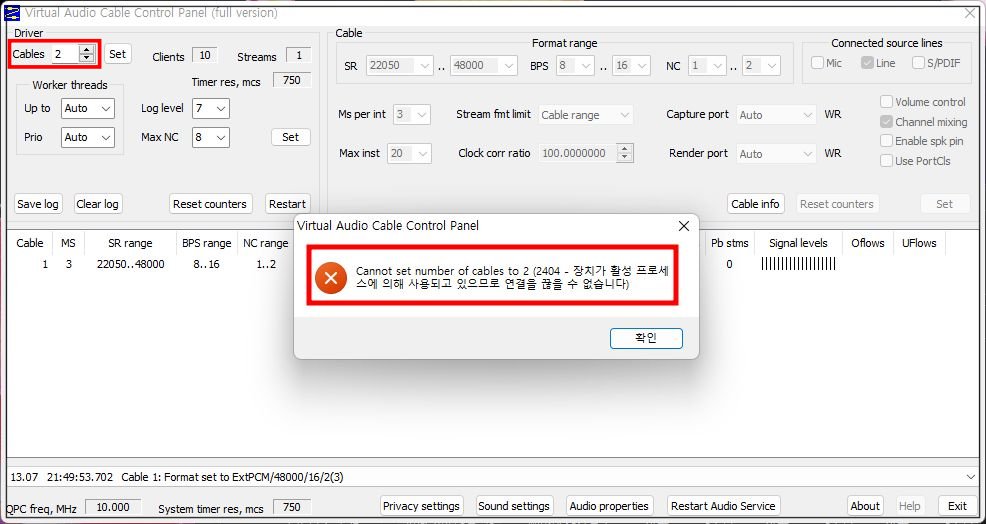
Task: Click the Signal levels column header
Action: coord(798,243)
